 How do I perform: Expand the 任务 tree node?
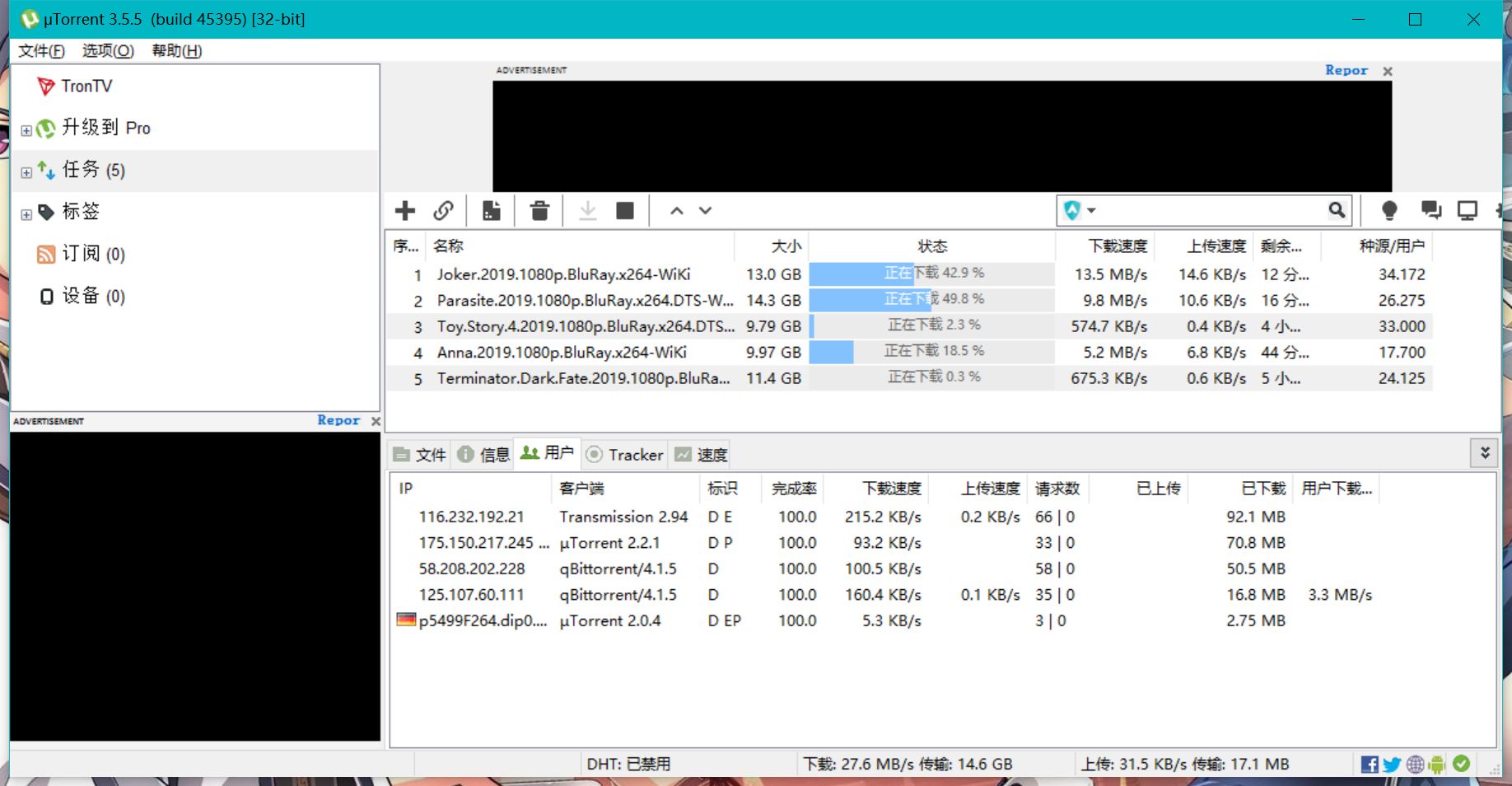click(x=26, y=172)
